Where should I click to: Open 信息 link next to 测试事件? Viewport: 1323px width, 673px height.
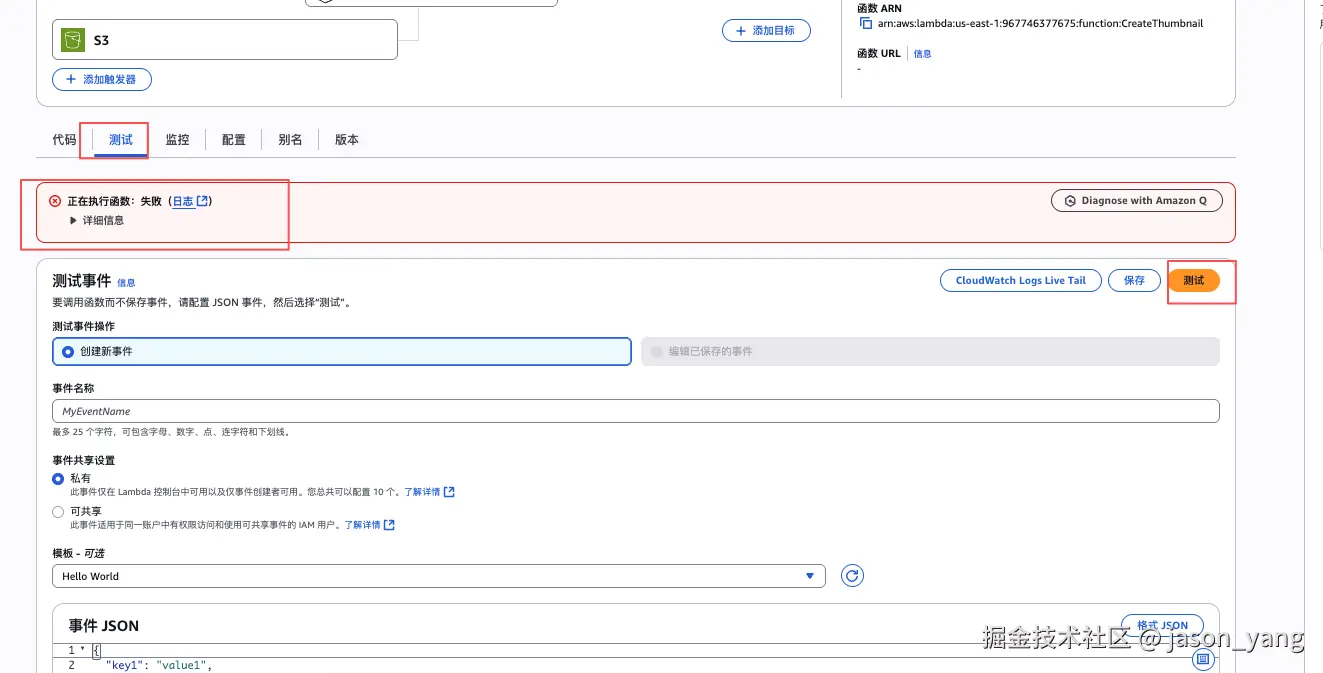pyautogui.click(x=126, y=283)
